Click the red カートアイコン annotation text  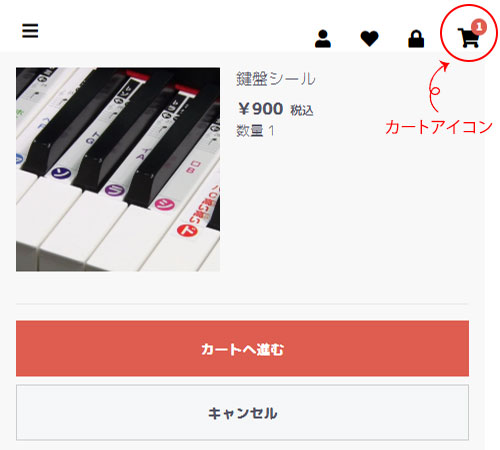439,127
